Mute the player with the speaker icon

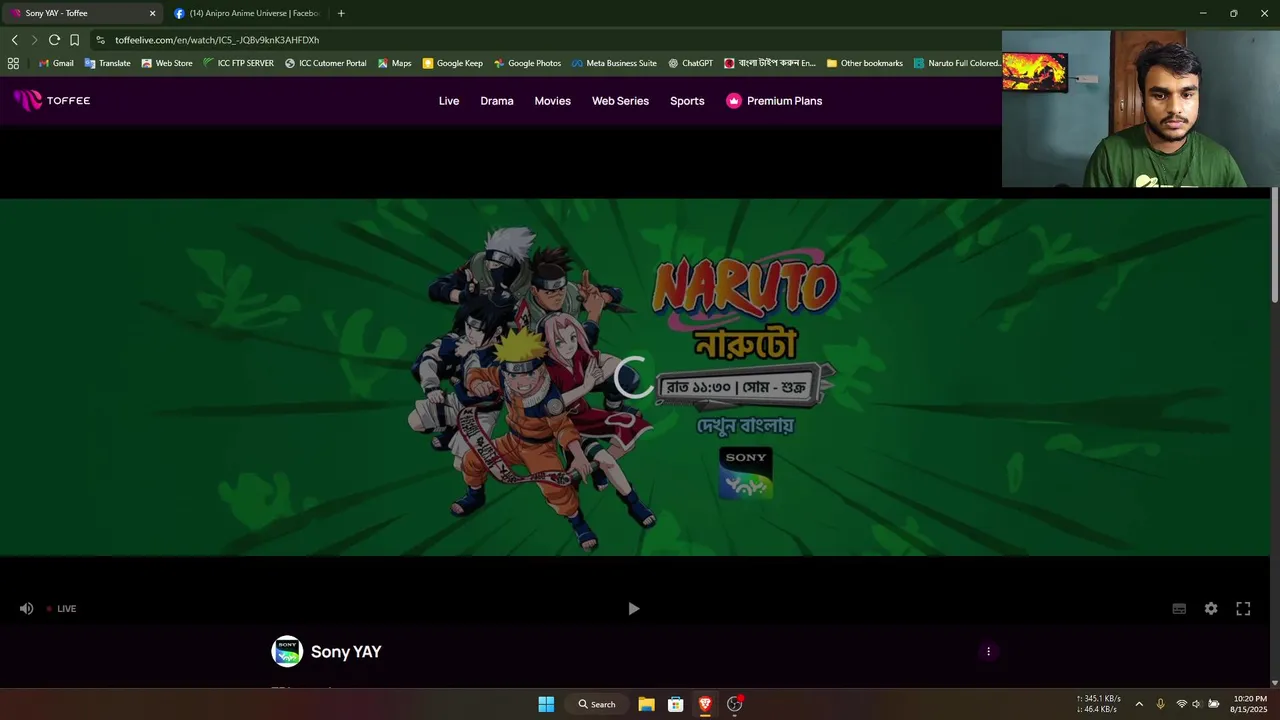(x=27, y=608)
